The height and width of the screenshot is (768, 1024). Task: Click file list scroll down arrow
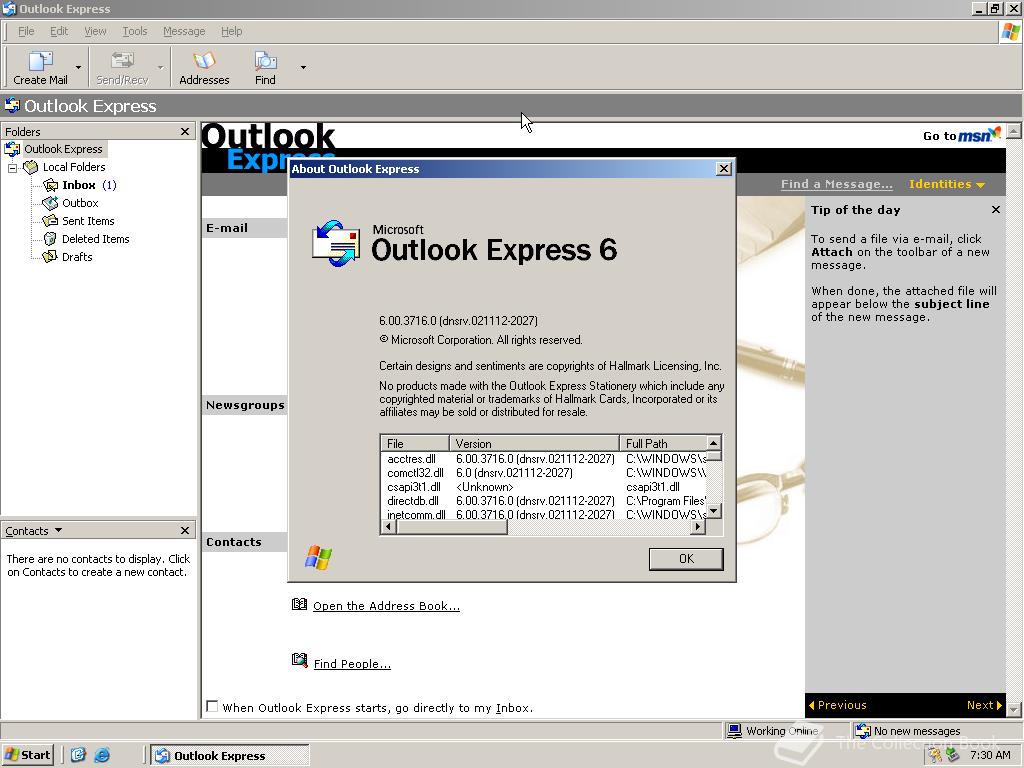click(714, 511)
